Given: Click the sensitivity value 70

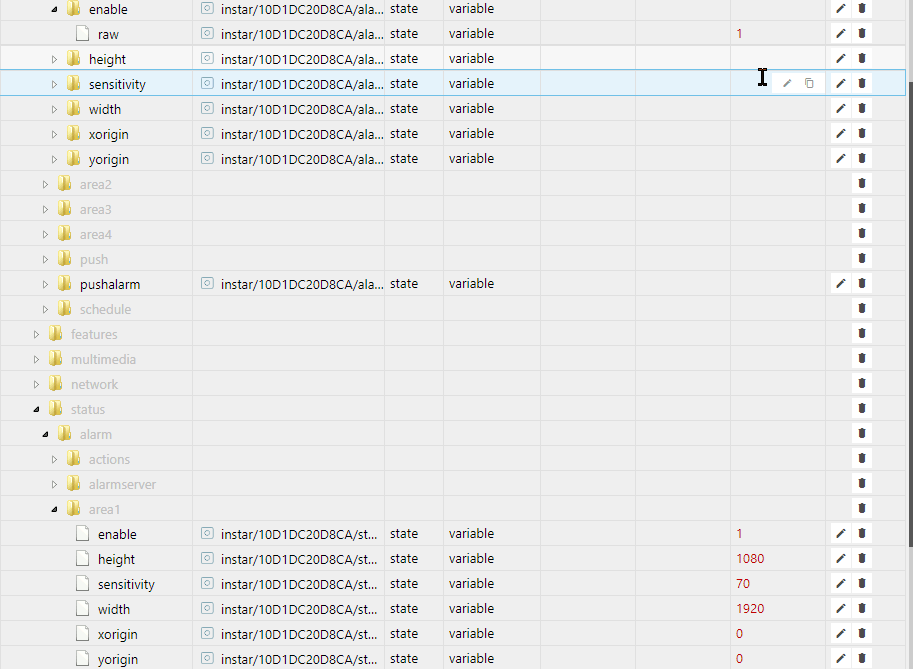Looking at the screenshot, I should (x=743, y=584).
